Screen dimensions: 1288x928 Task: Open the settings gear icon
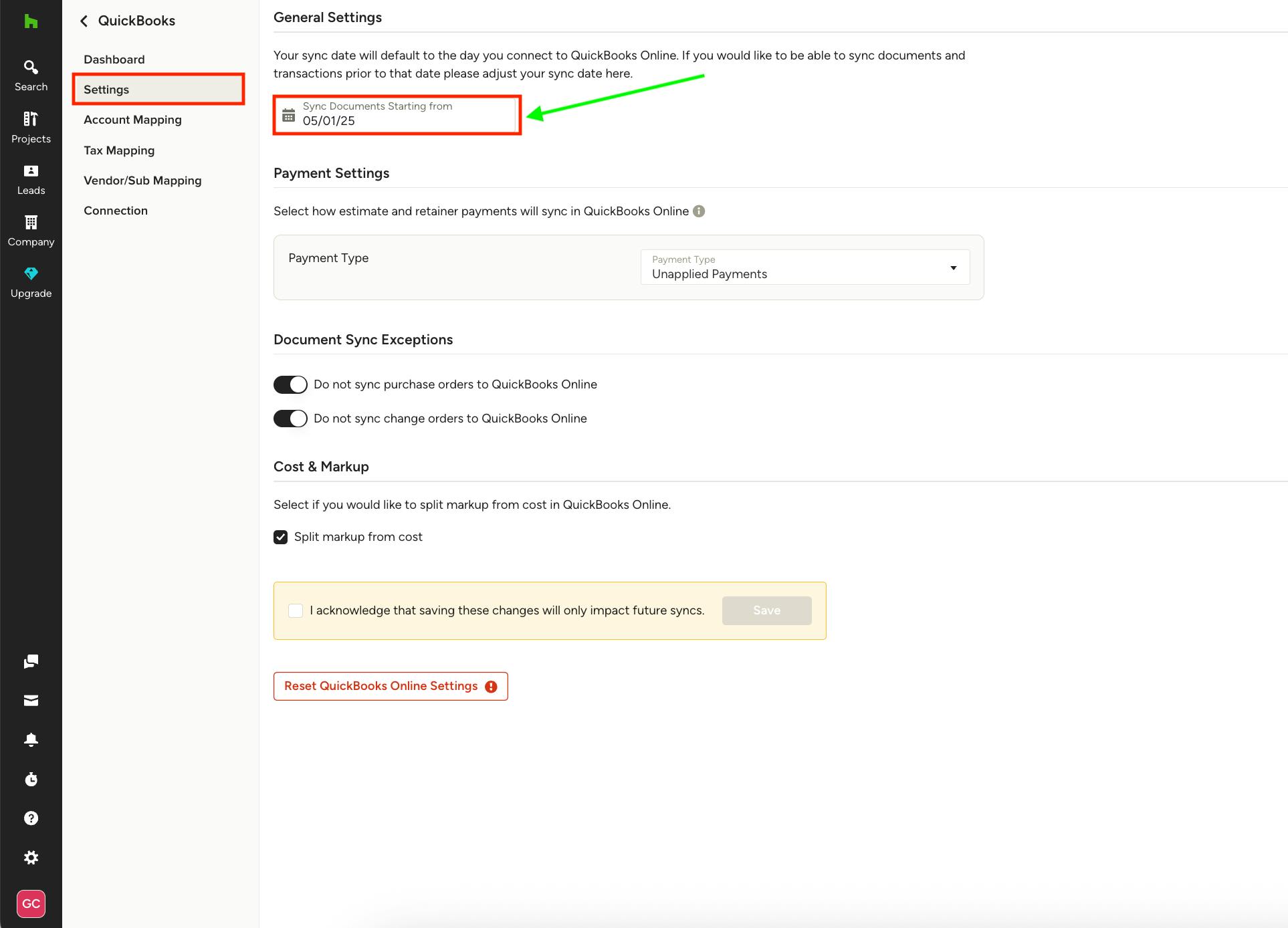(x=31, y=857)
